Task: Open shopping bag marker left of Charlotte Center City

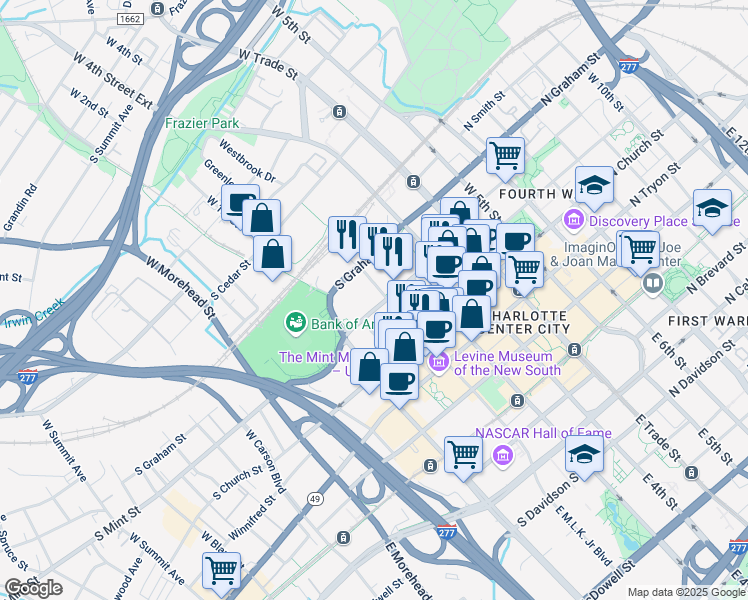Action: tap(471, 313)
